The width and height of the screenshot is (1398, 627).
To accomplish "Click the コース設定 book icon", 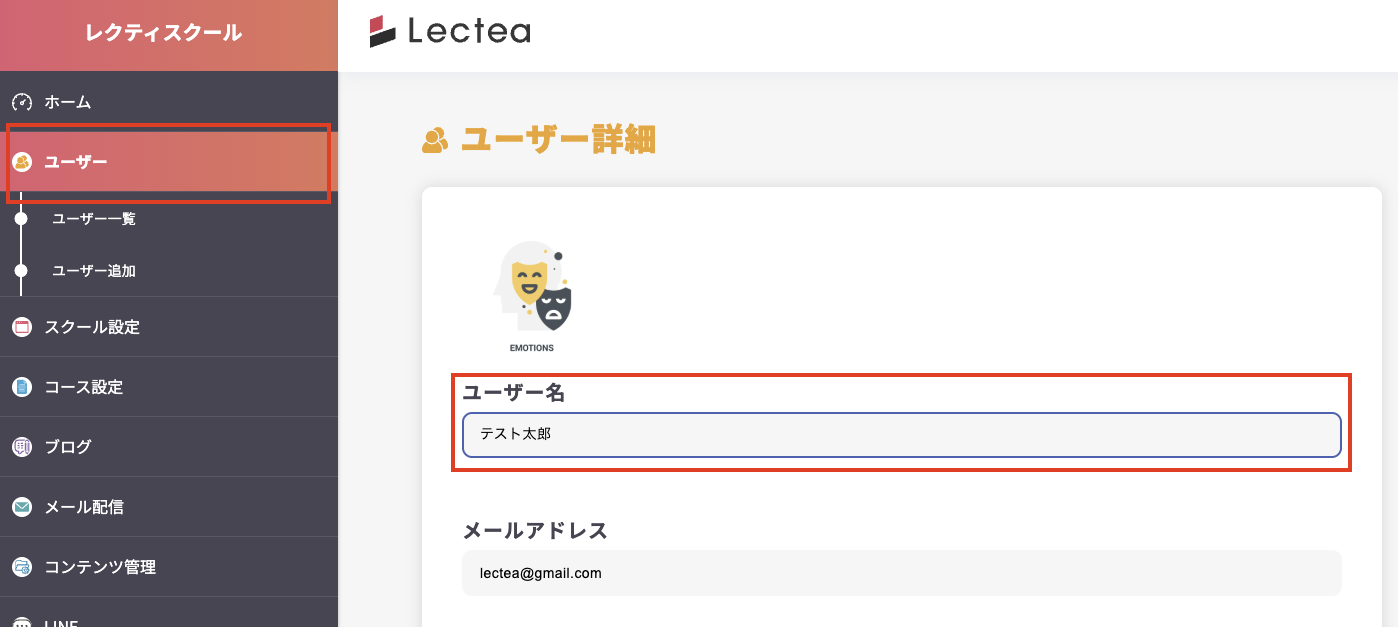I will tap(22, 386).
